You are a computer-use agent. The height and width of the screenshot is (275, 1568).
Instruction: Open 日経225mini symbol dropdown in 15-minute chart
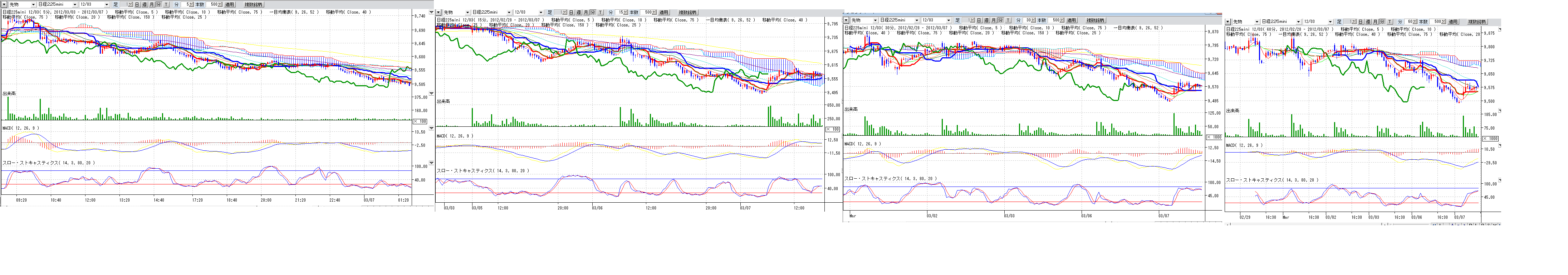coord(509,12)
